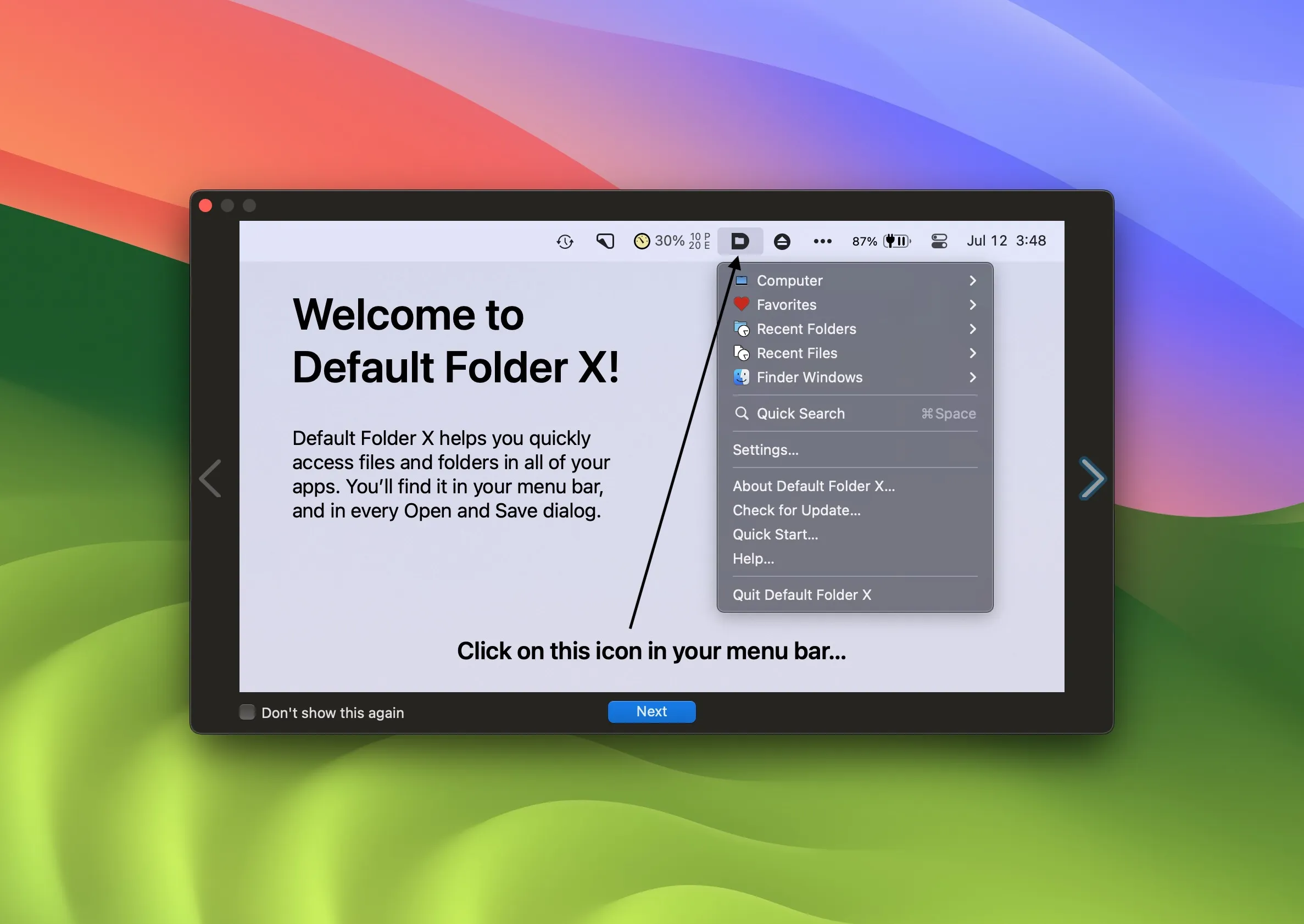
Task: Expand the Computer submenu chevron
Action: 973,281
